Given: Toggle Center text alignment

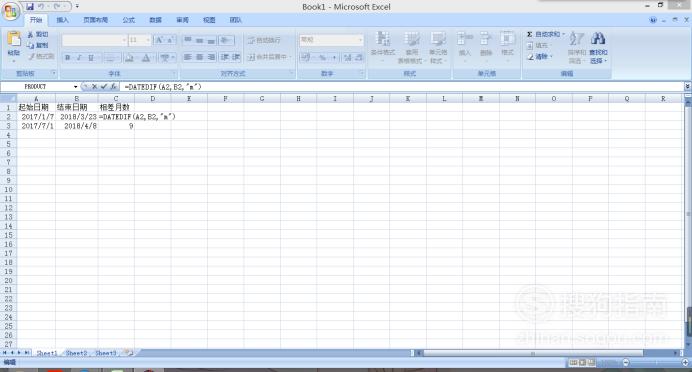Looking at the screenshot, I should click(x=199, y=57).
